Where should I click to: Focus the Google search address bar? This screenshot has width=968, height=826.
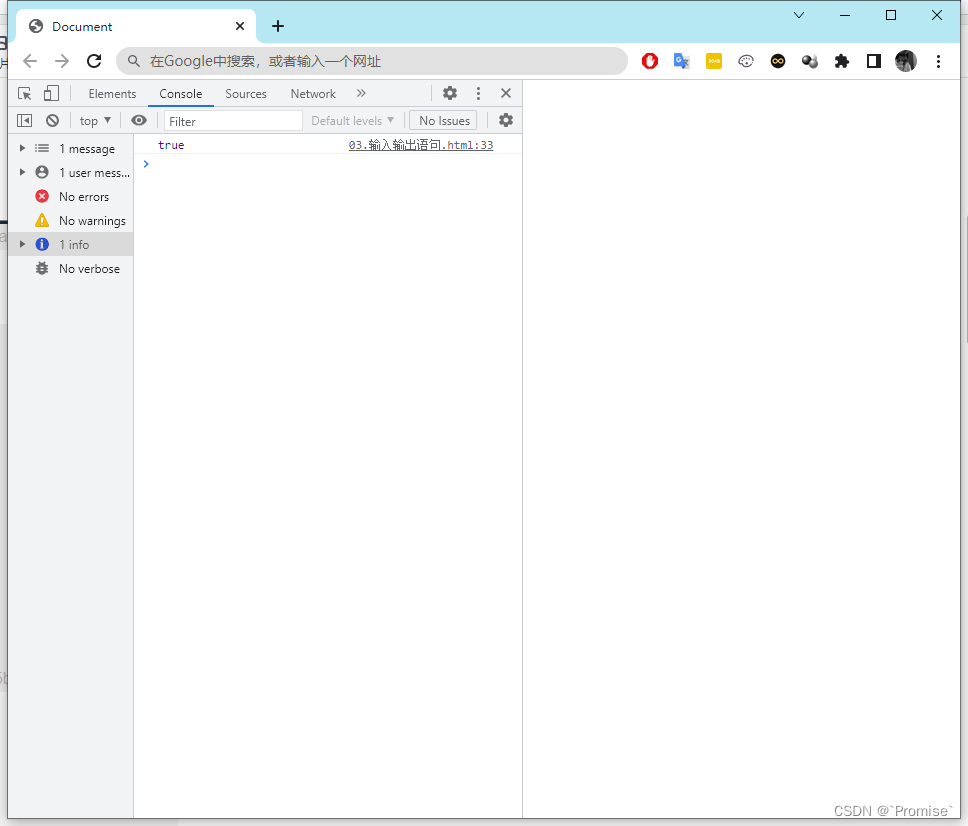point(372,61)
